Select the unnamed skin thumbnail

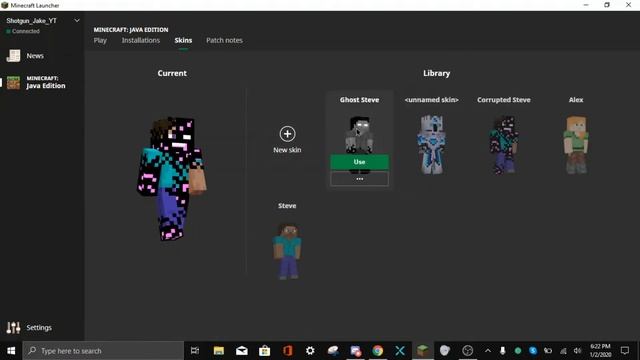[431, 145]
